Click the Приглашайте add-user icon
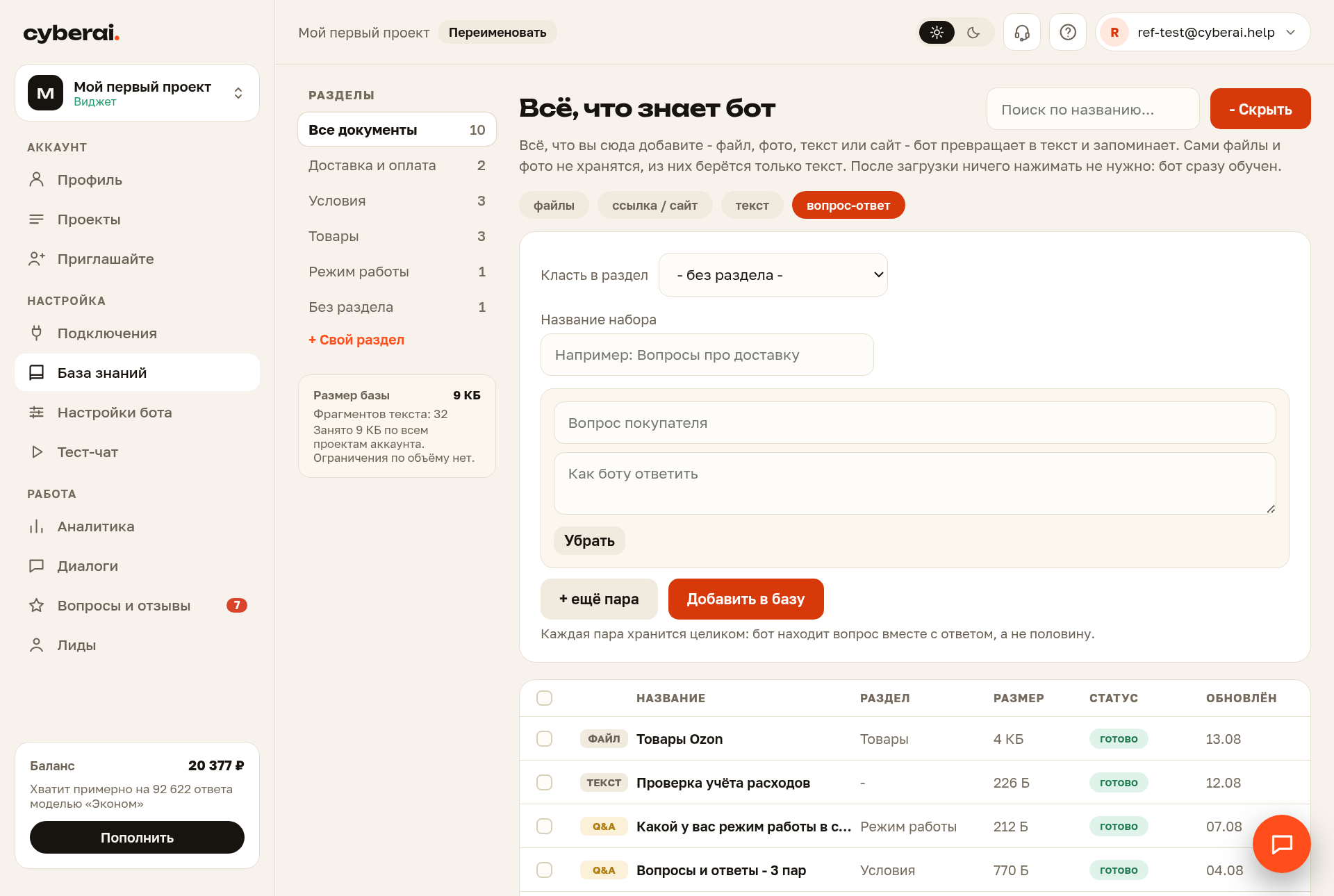The image size is (1334, 896). point(37,259)
